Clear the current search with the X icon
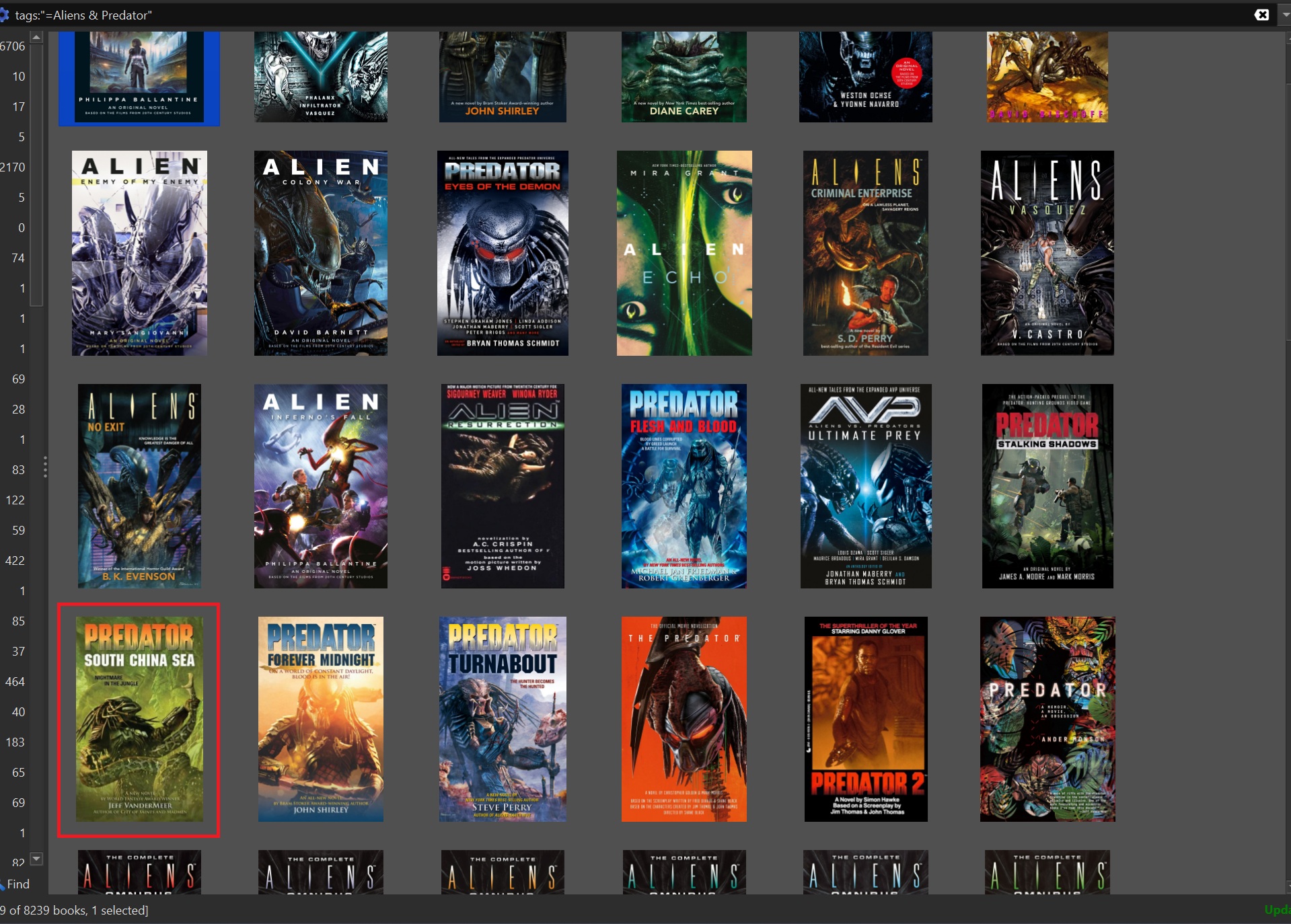1291x924 pixels. click(x=1262, y=15)
